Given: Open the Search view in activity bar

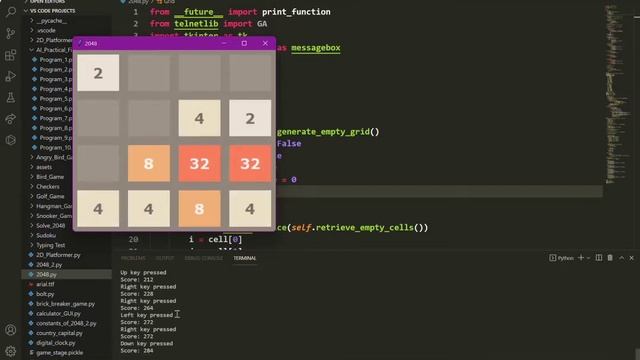Looking at the screenshot, I should point(11,12).
